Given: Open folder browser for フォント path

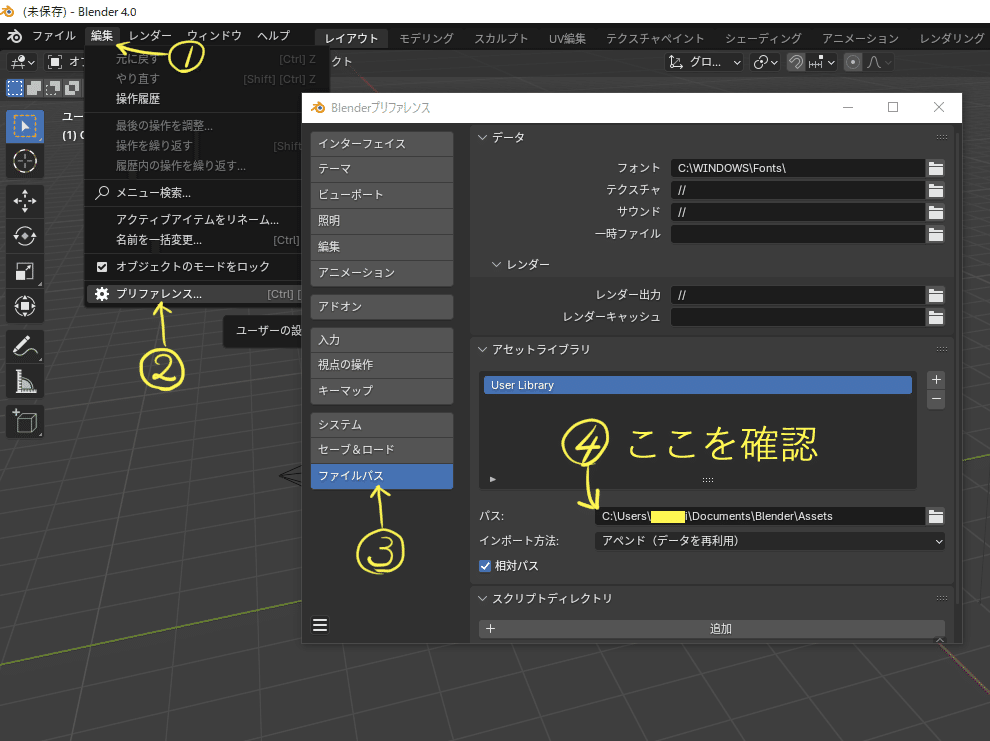Looking at the screenshot, I should (x=936, y=168).
